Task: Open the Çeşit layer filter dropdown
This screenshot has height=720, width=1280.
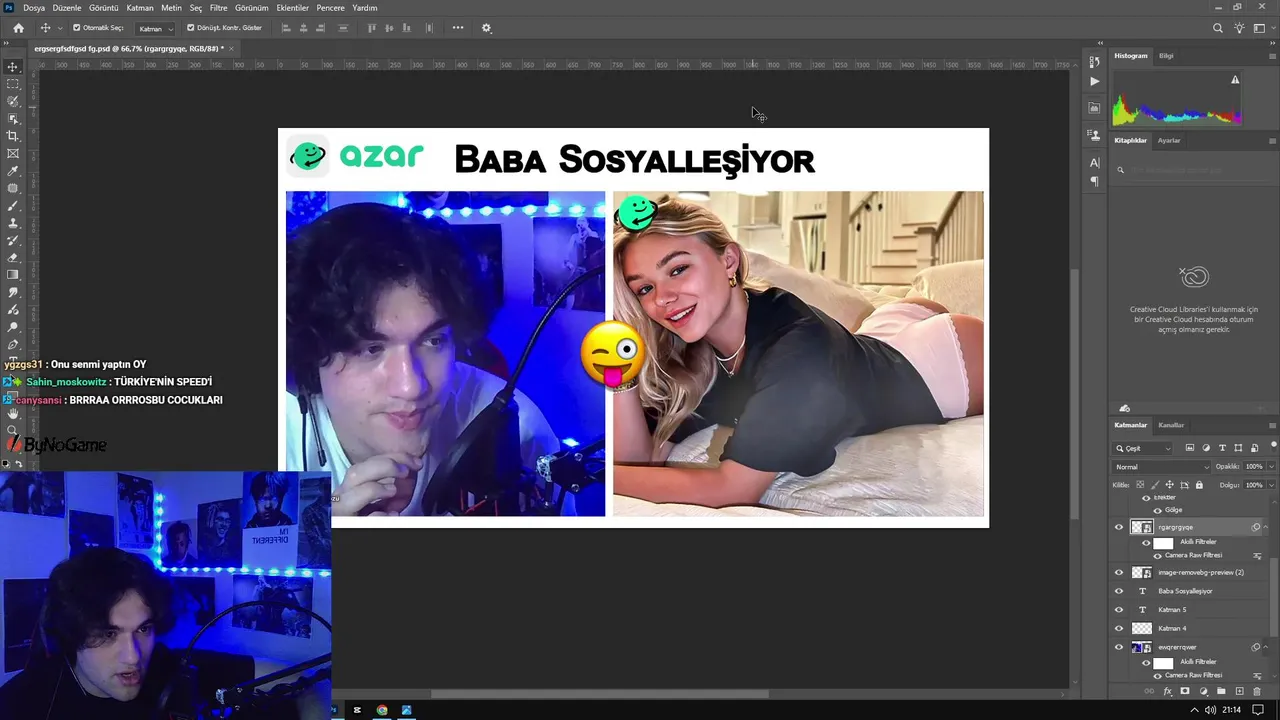Action: click(1143, 448)
